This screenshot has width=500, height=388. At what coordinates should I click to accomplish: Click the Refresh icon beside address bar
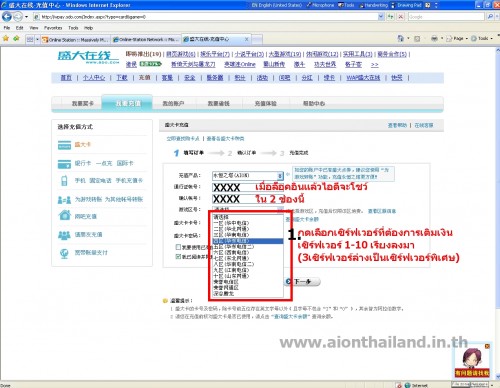point(390,16)
